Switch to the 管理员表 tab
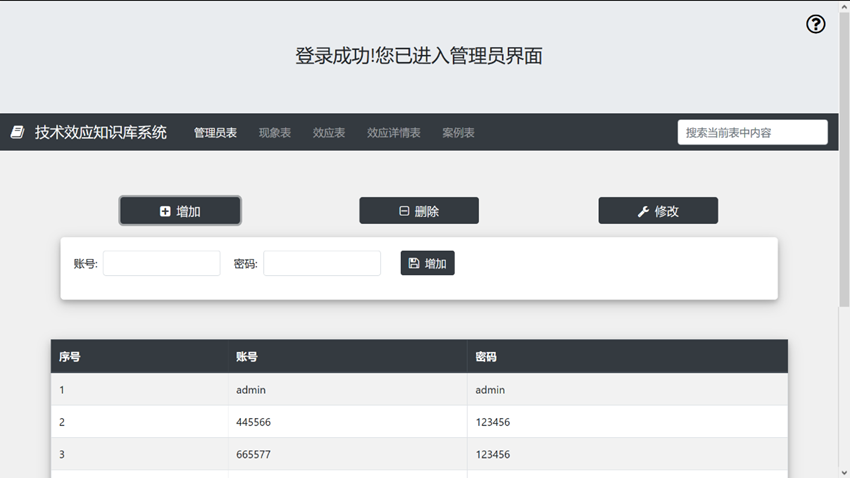Image resolution: width=850 pixels, height=478 pixels. [x=215, y=133]
